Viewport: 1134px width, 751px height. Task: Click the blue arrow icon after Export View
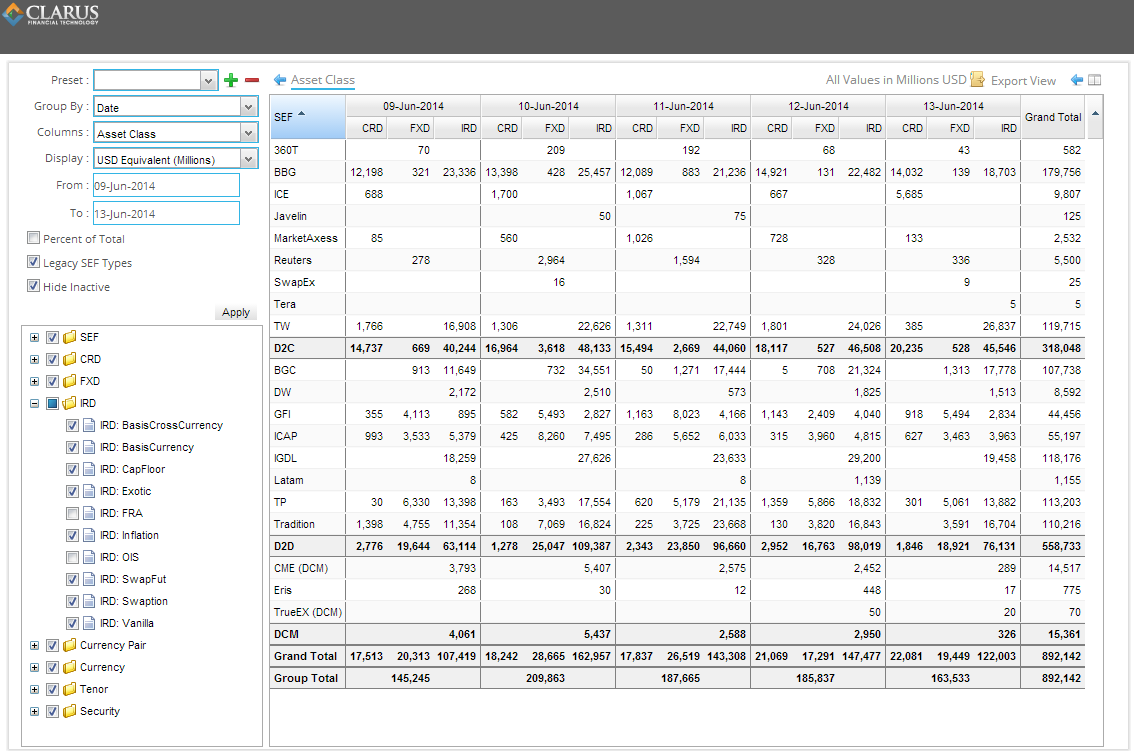(1077, 80)
